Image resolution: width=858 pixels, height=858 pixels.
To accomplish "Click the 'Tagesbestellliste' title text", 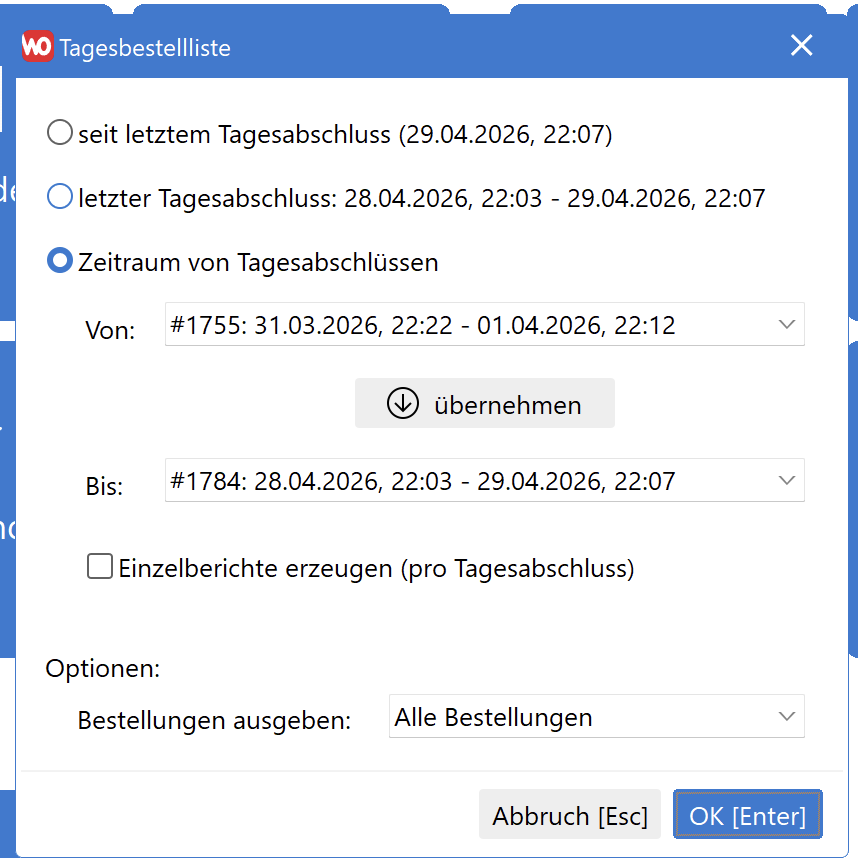I will pos(145,48).
